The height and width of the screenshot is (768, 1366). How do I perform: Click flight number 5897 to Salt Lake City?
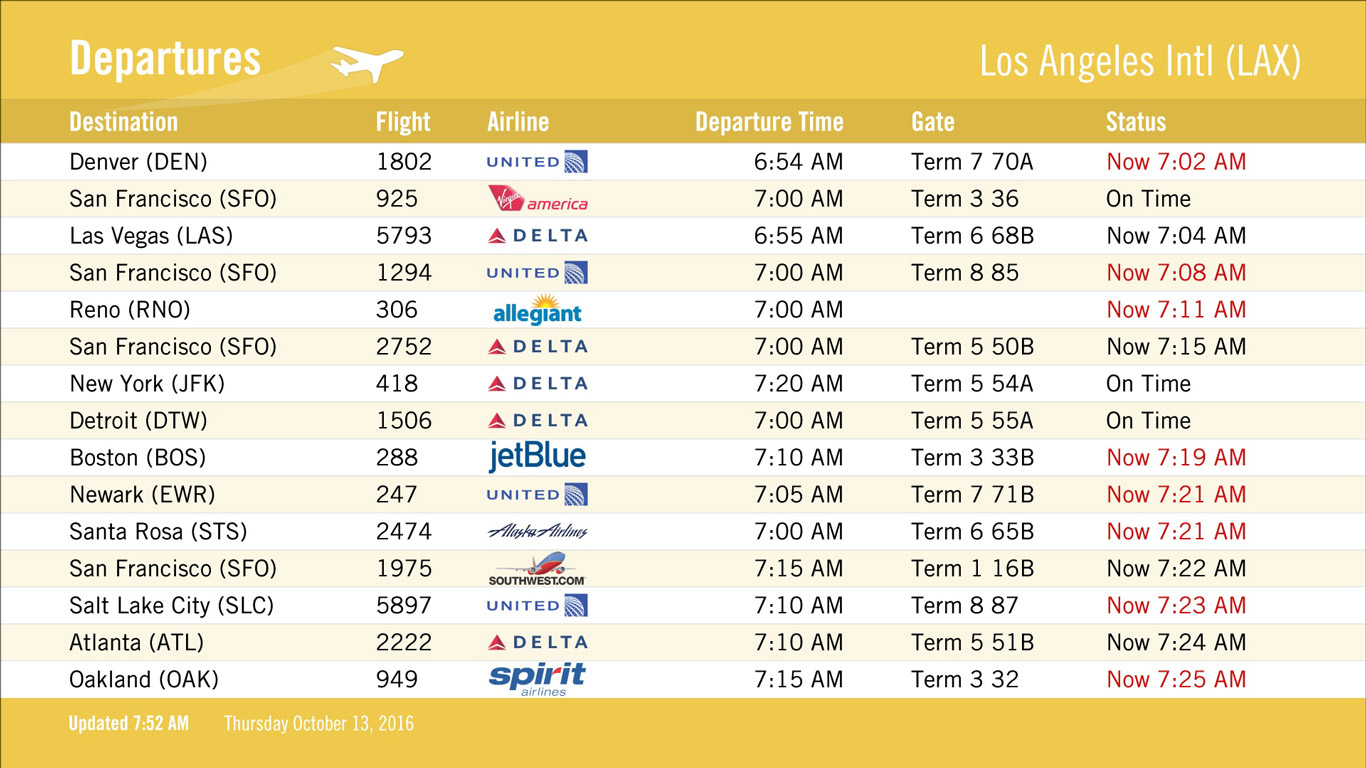tap(404, 605)
